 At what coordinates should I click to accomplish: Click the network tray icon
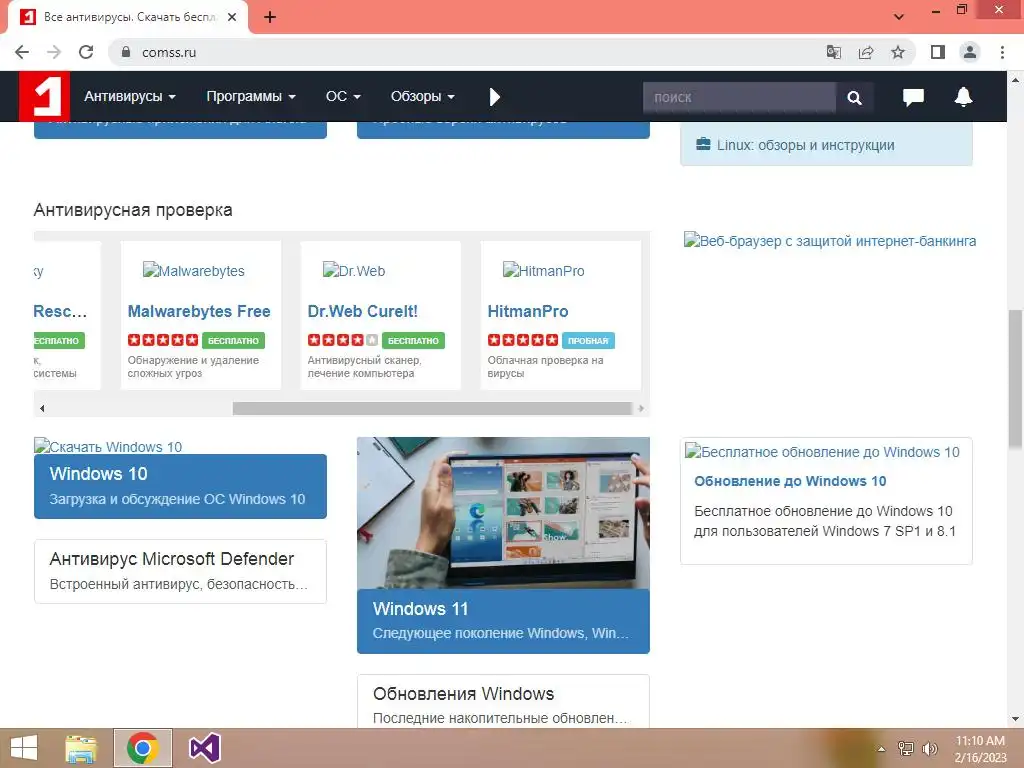906,748
